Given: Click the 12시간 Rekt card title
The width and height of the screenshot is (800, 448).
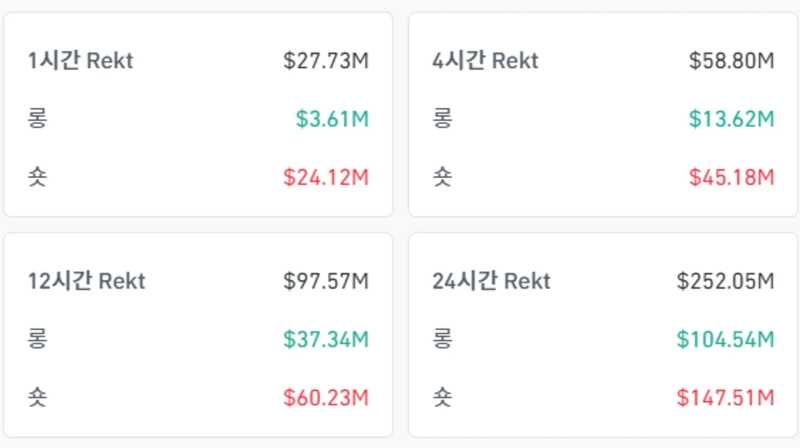Looking at the screenshot, I should point(87,281).
